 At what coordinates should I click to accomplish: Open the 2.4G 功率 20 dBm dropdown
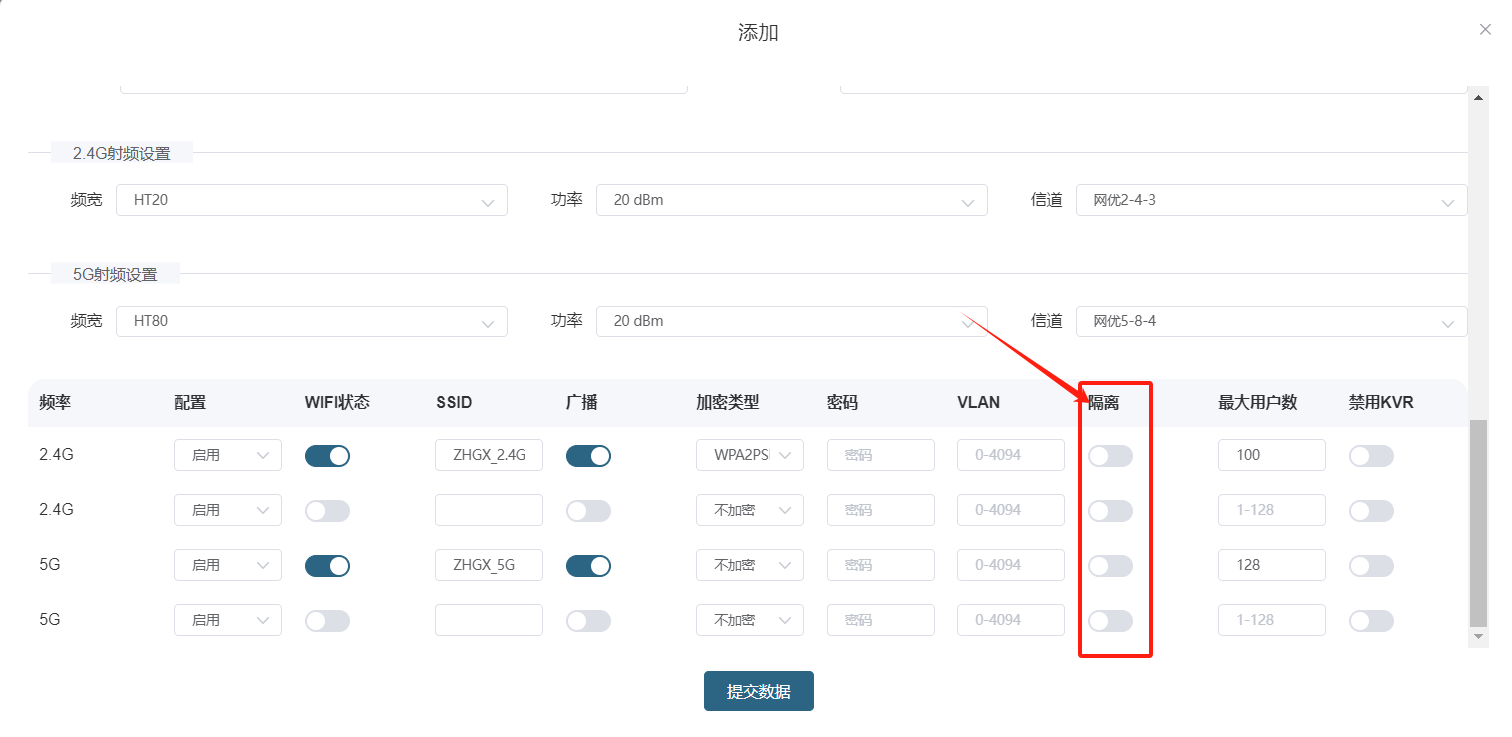tap(791, 200)
